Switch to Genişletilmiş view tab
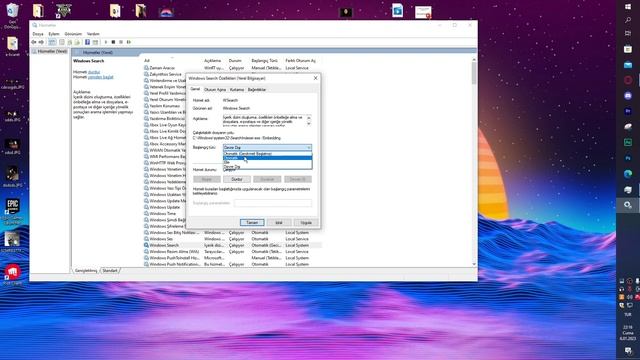The width and height of the screenshot is (640, 360). [x=86, y=271]
